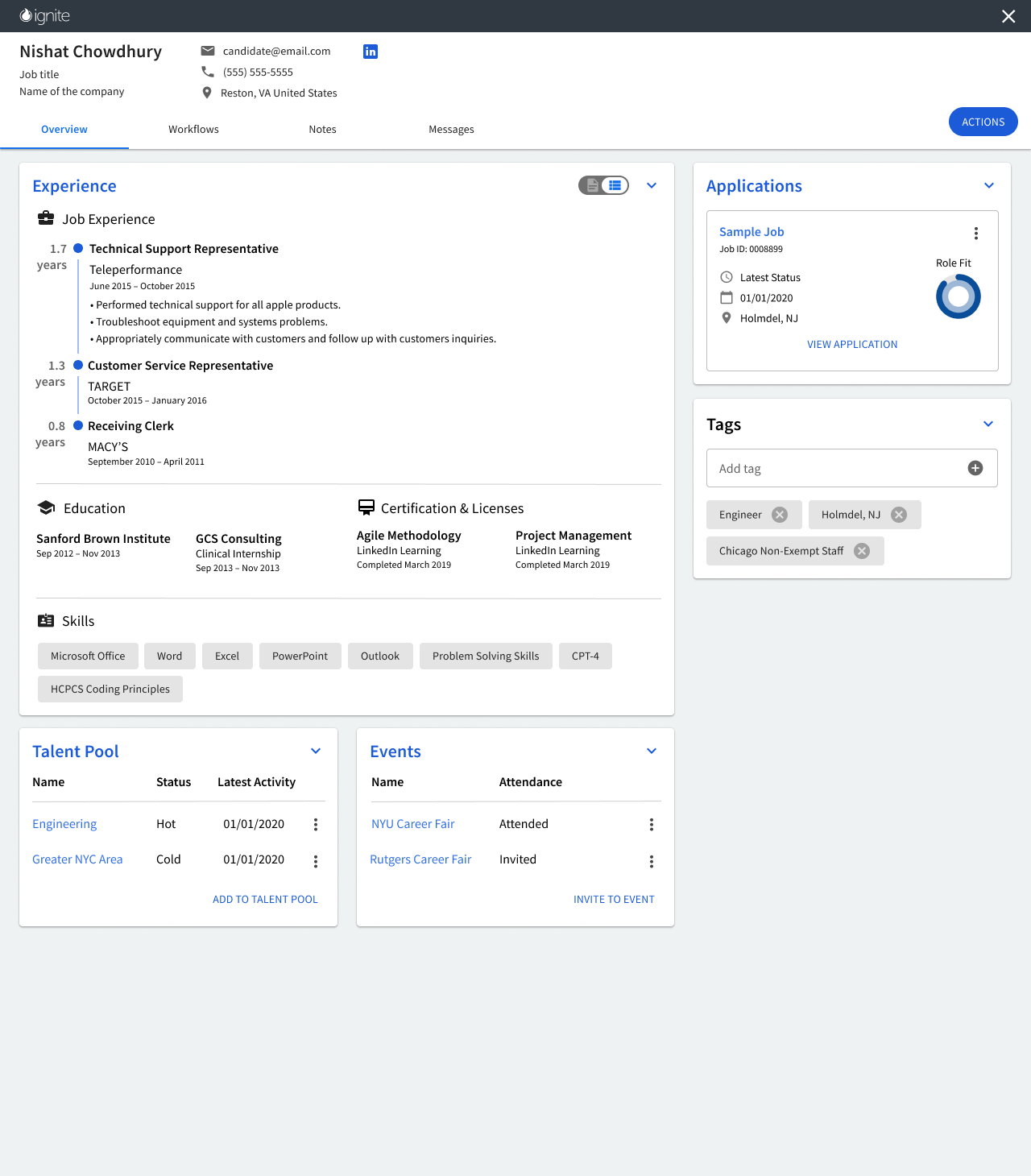
Task: Select the Microsoft Office skill chip
Action: click(x=88, y=656)
